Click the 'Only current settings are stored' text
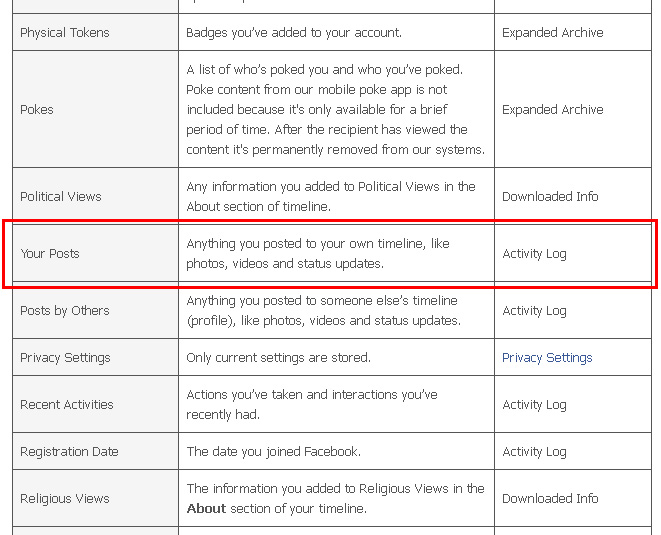This screenshot has width=661, height=535. 278,358
